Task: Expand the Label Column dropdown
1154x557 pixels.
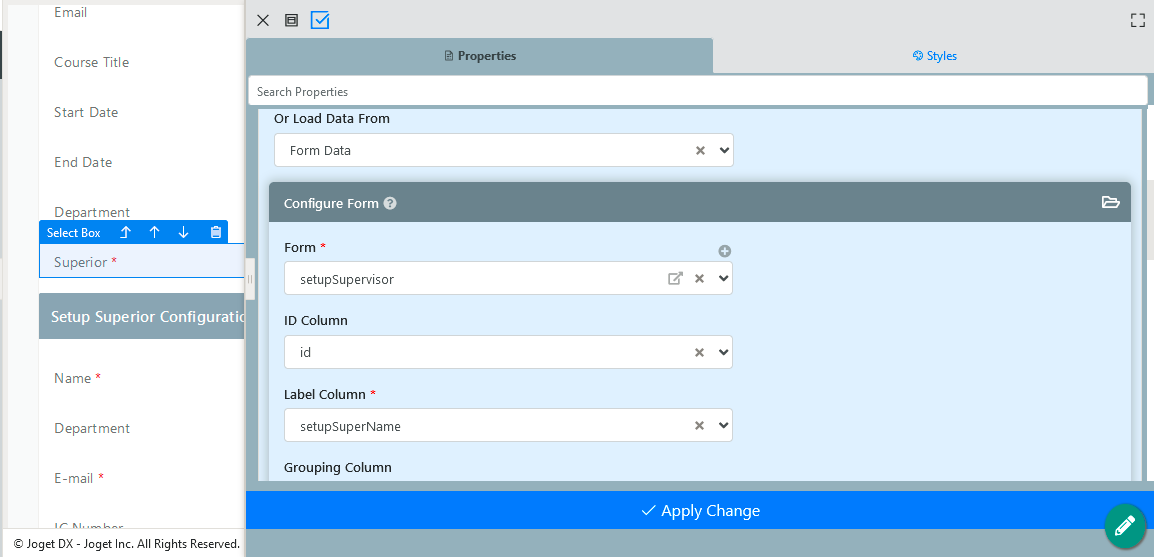Action: tap(725, 425)
